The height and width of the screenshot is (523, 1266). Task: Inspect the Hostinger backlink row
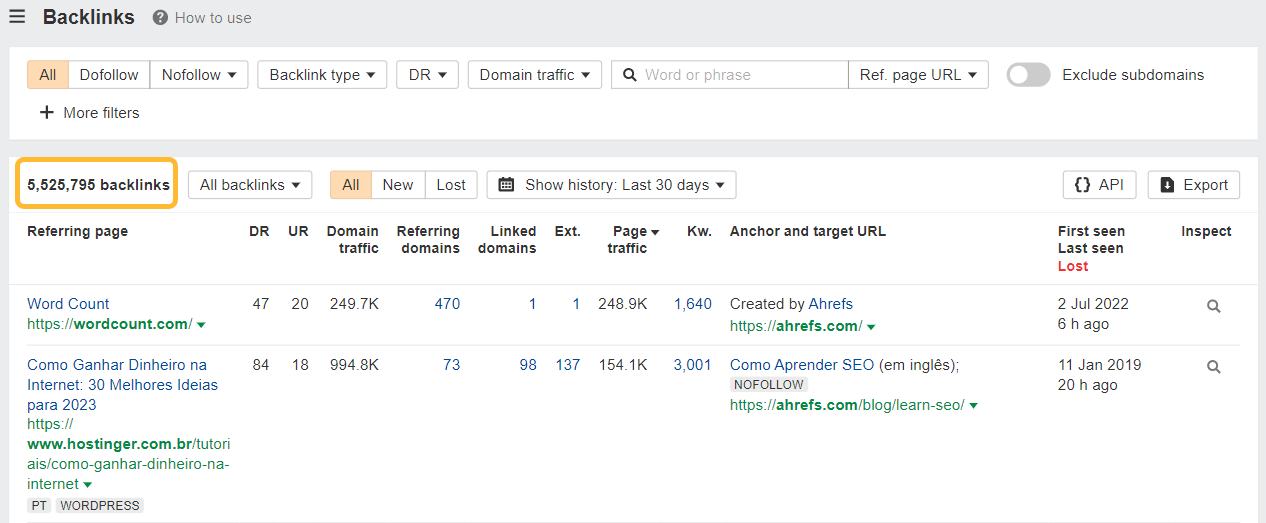pyautogui.click(x=1213, y=367)
